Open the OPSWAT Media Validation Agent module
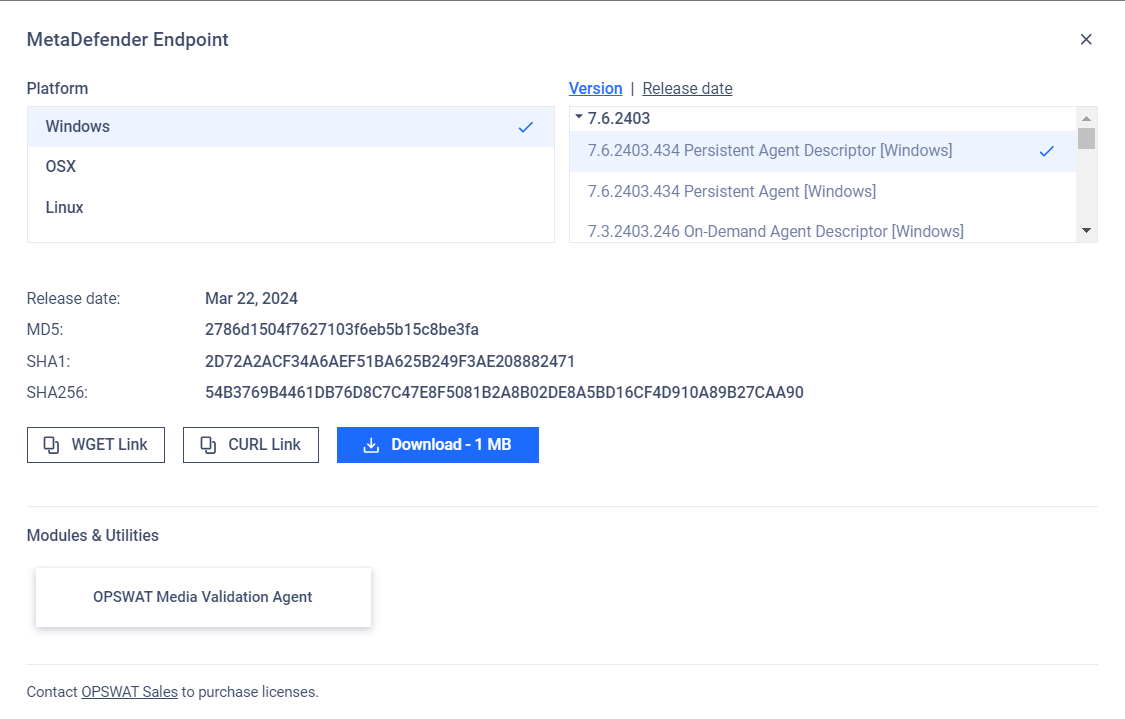The height and width of the screenshot is (719, 1125). [203, 597]
